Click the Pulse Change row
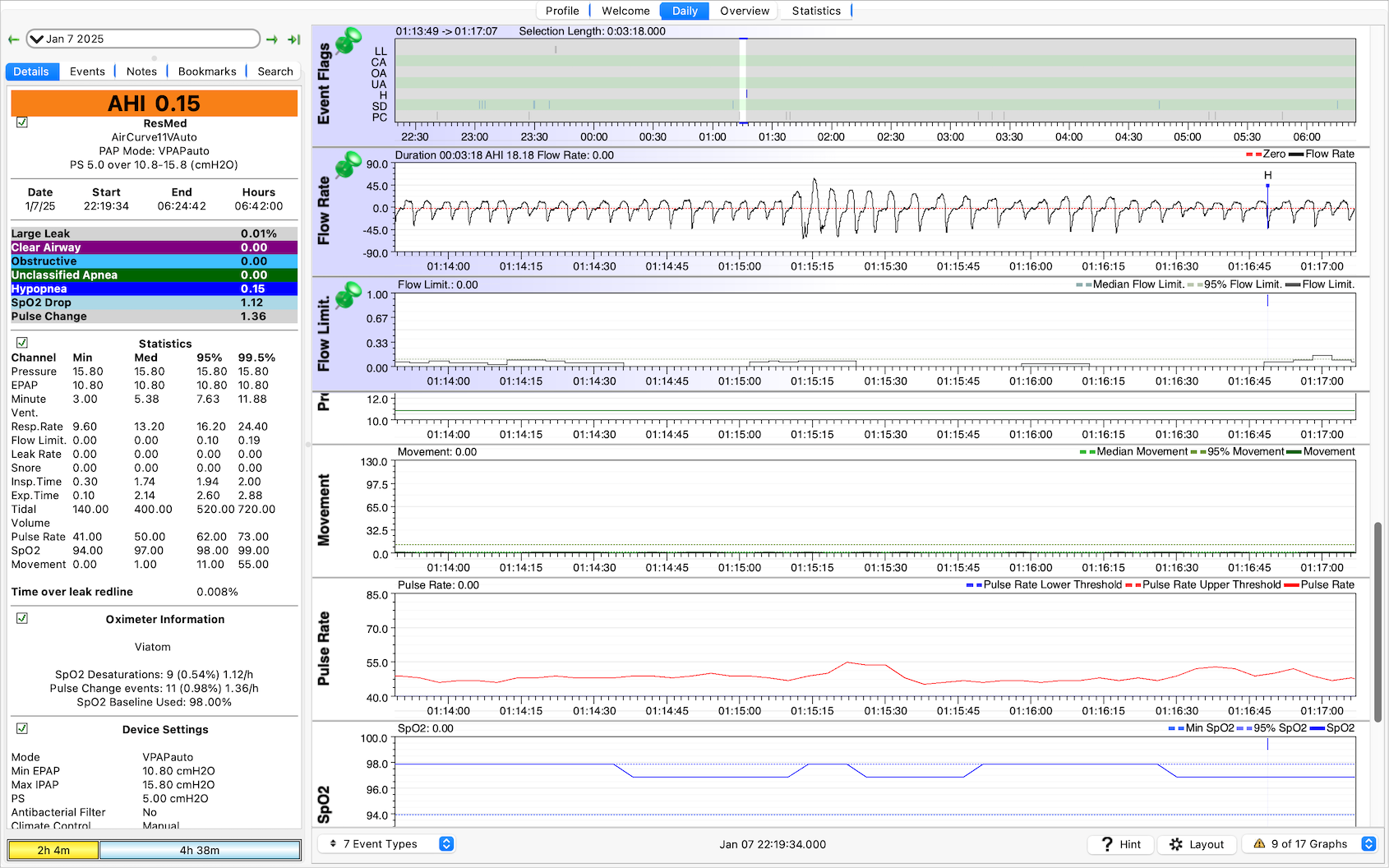1389x868 pixels. point(154,316)
